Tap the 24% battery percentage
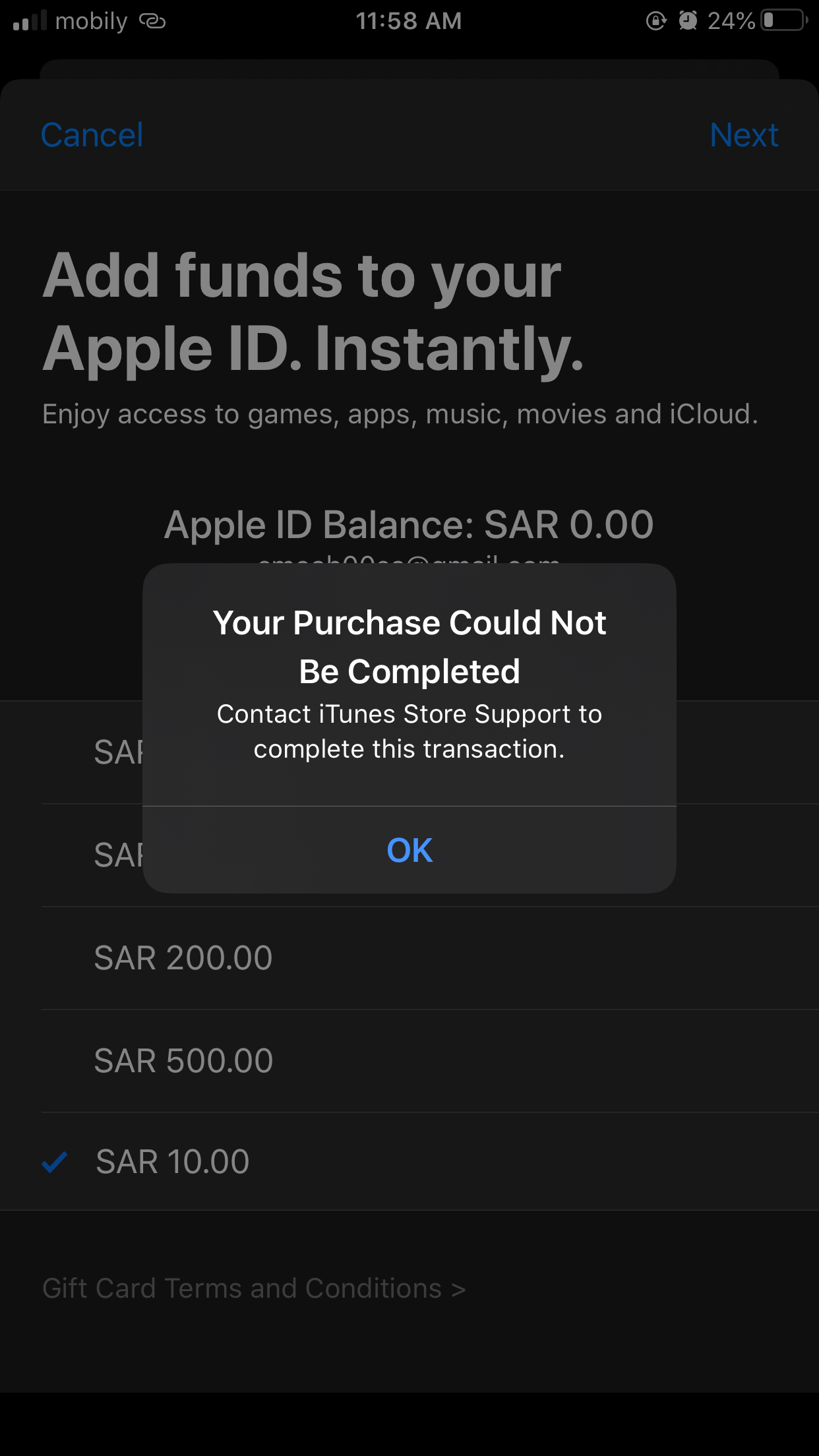Image resolution: width=819 pixels, height=1456 pixels. 731,21
